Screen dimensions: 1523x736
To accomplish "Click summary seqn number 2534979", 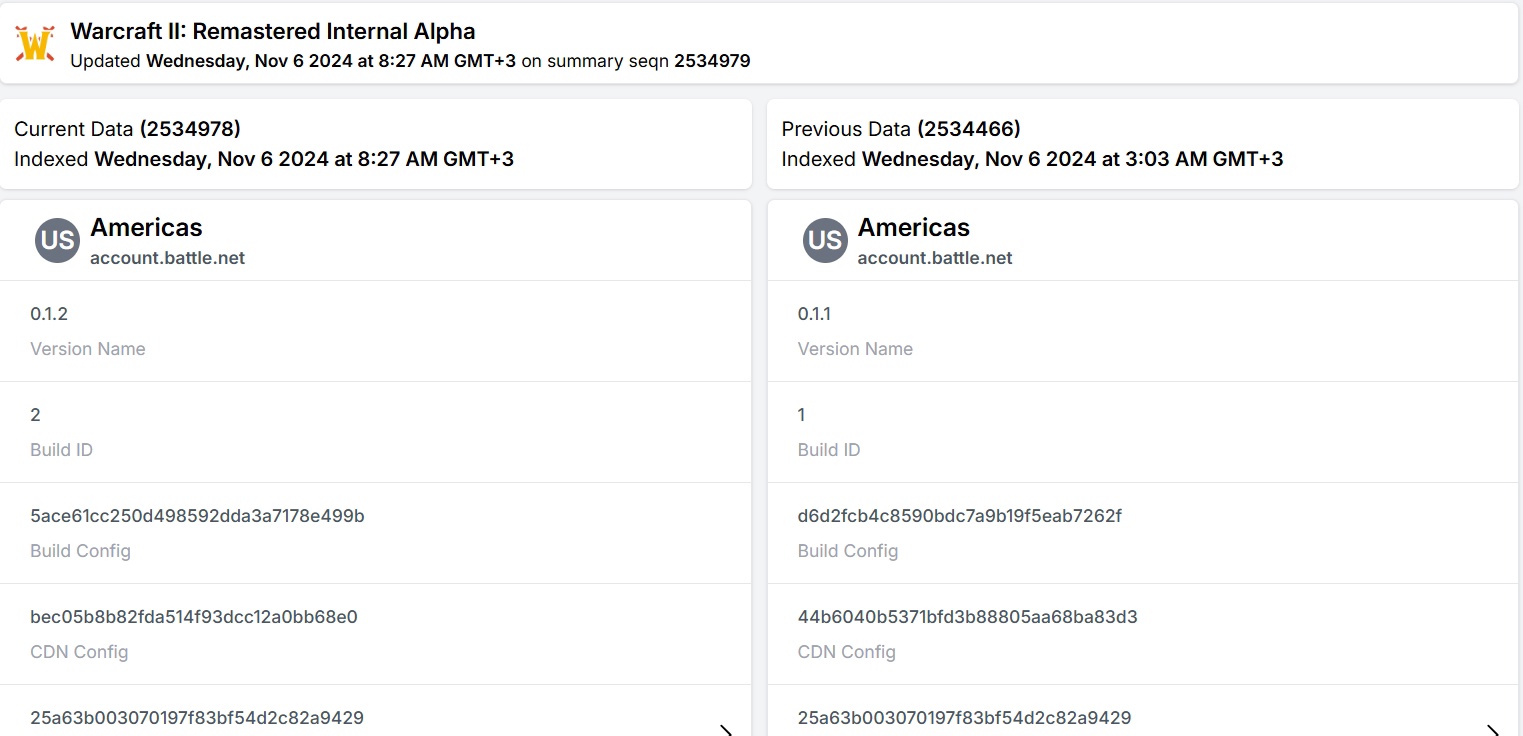I will pyautogui.click(x=711, y=61).
